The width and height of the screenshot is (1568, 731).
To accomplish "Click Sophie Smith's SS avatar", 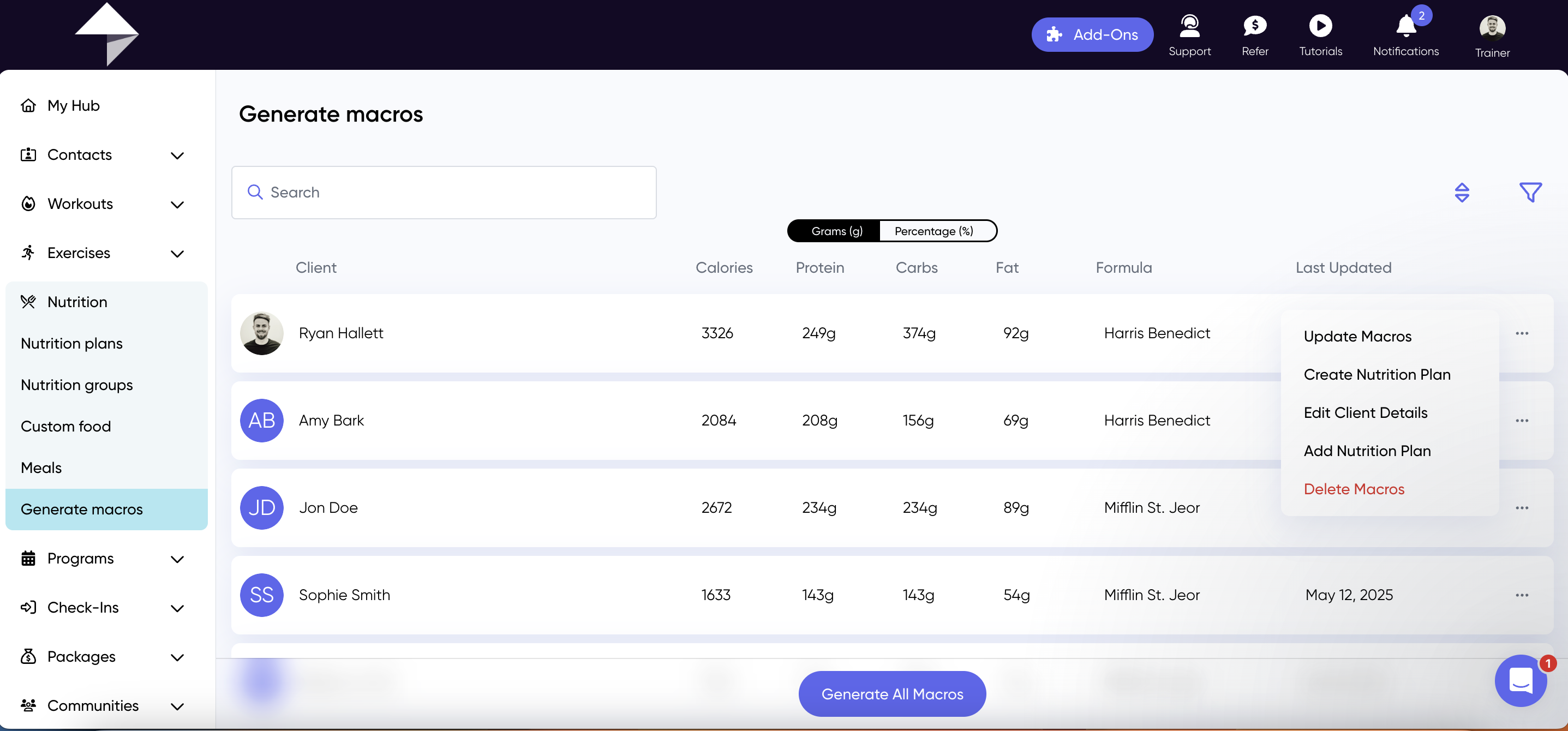I will click(262, 595).
